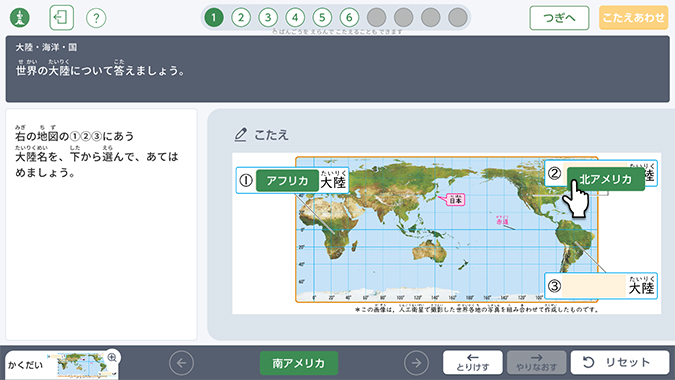This screenshot has width=675, height=380.
Task: Go to question number 6
Action: coord(349,18)
